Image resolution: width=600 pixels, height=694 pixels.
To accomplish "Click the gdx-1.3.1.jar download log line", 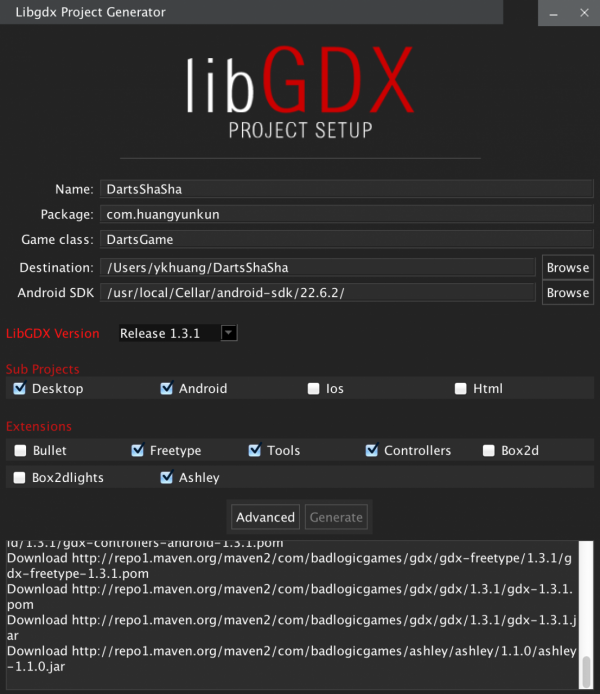I will tap(292, 628).
